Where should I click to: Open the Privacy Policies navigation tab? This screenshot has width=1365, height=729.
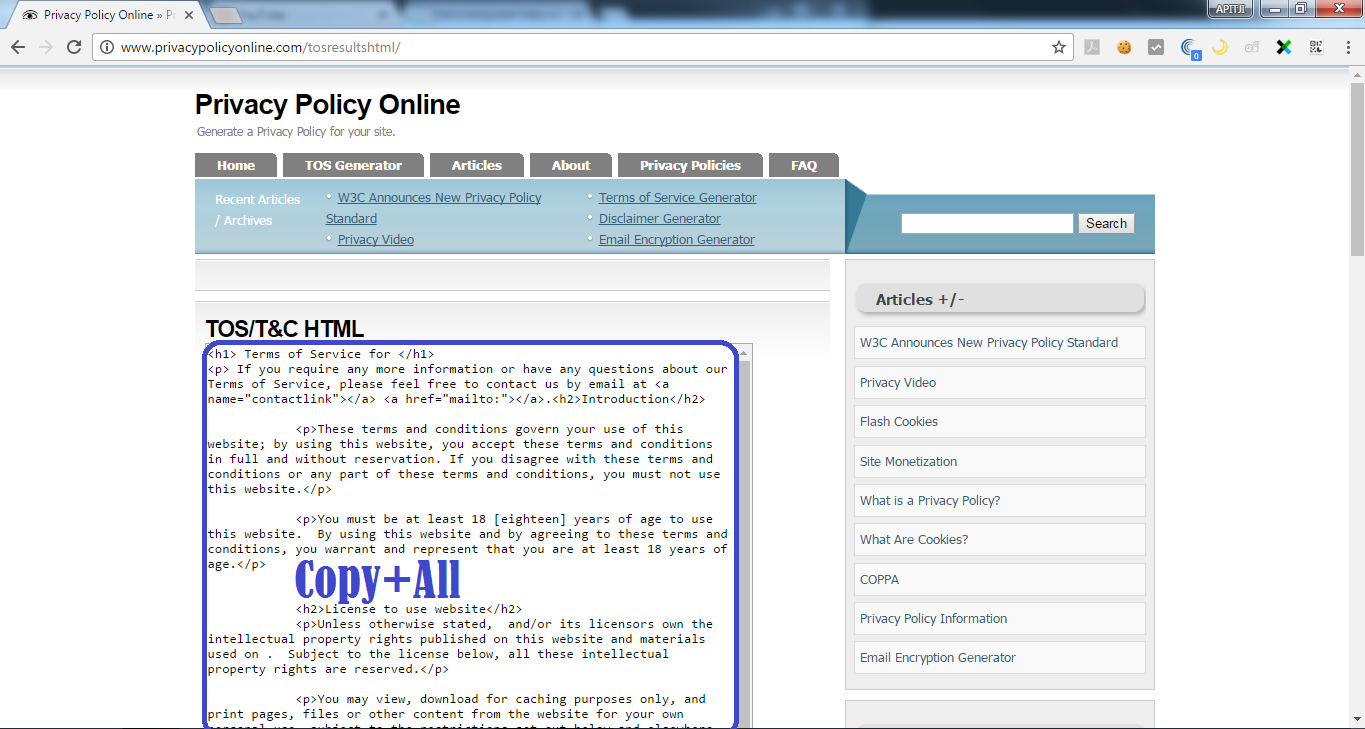point(690,165)
